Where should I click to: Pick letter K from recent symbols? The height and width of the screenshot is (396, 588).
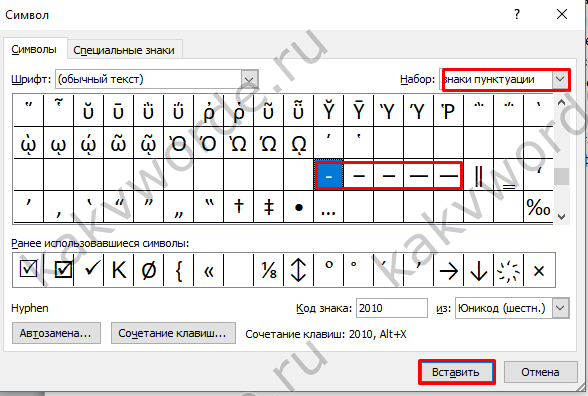[119, 270]
